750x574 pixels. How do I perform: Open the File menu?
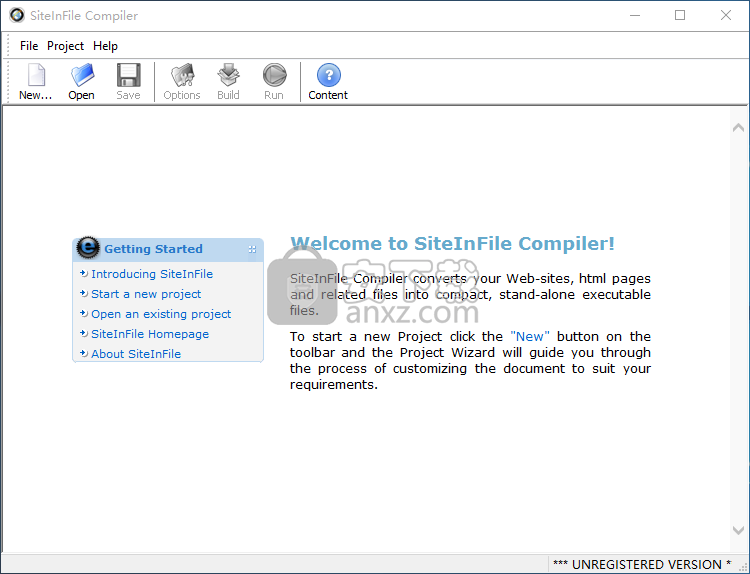(x=29, y=46)
